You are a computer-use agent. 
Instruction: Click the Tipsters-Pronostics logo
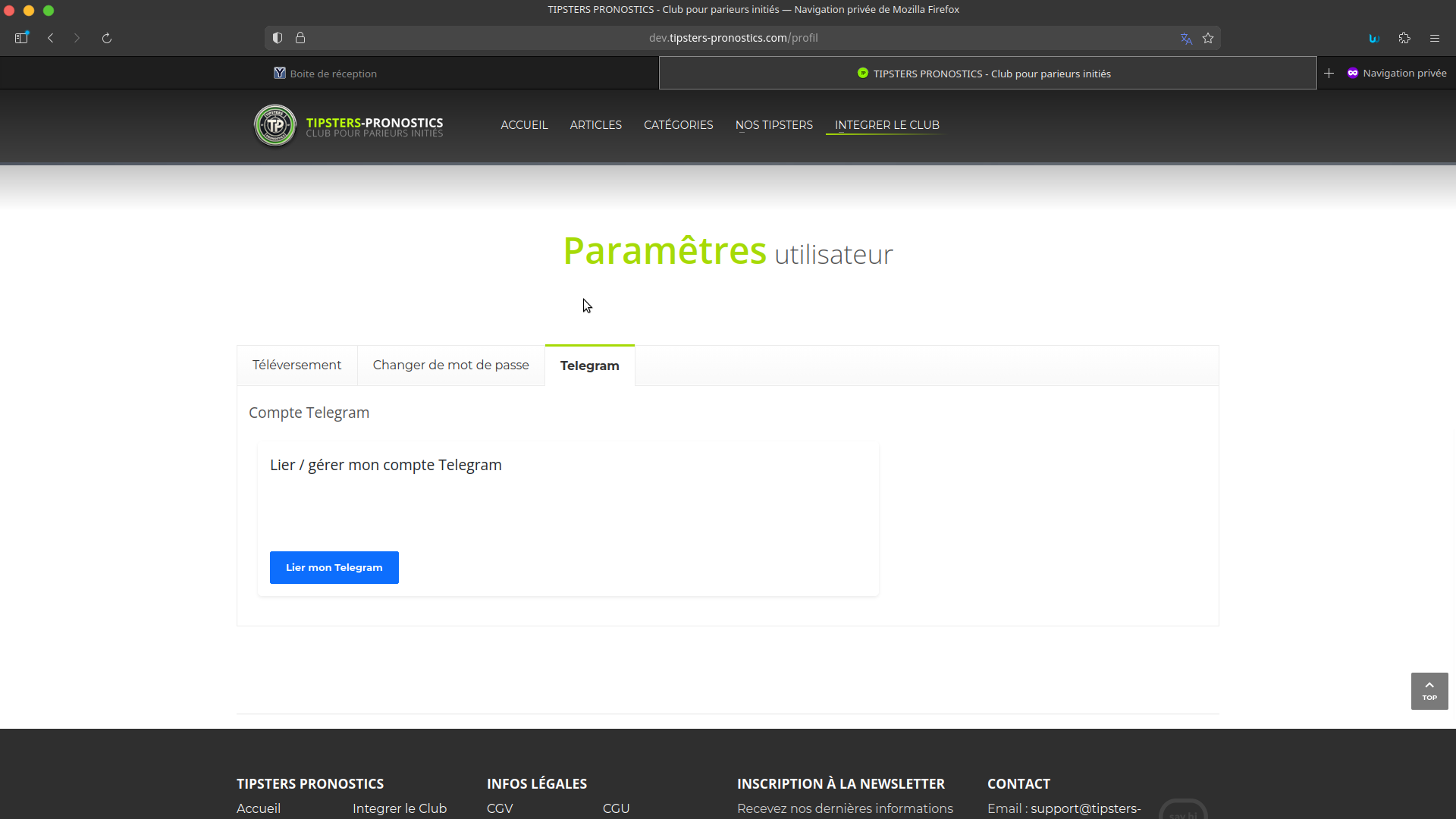pyautogui.click(x=275, y=126)
